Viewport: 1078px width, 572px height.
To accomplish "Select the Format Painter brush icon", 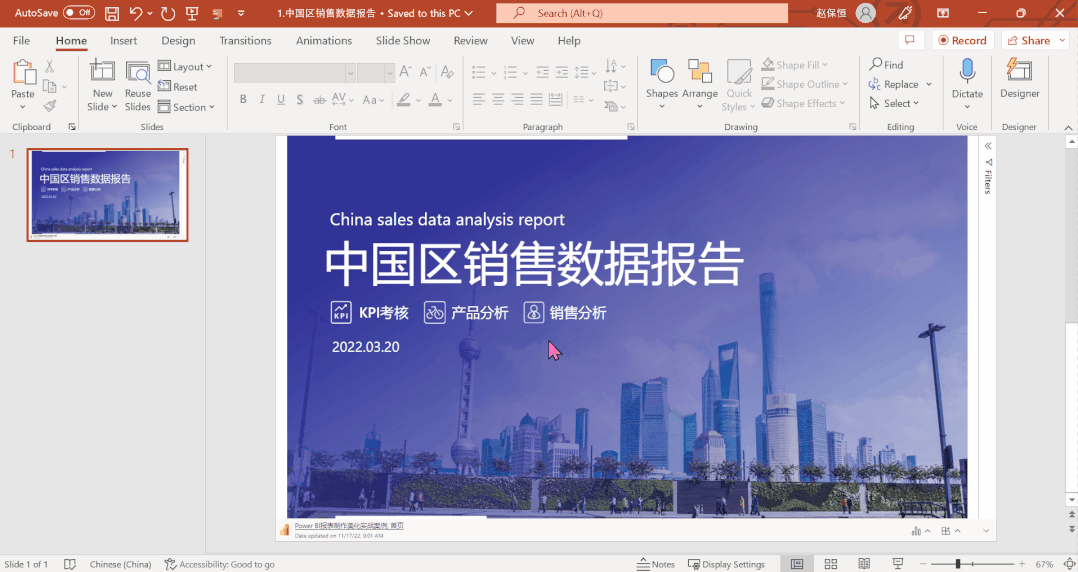I will 50,106.
